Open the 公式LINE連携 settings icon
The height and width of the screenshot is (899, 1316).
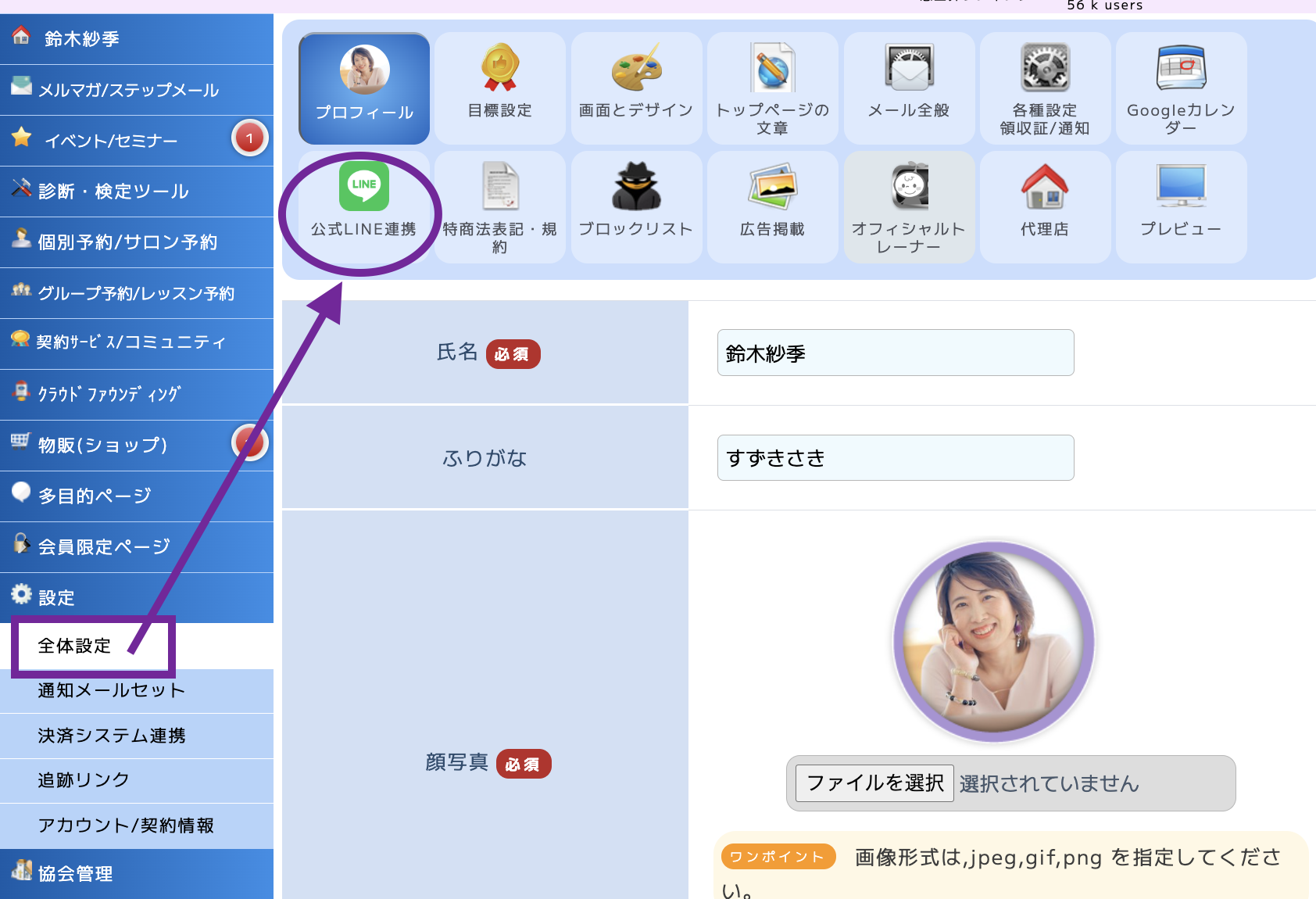click(x=363, y=205)
